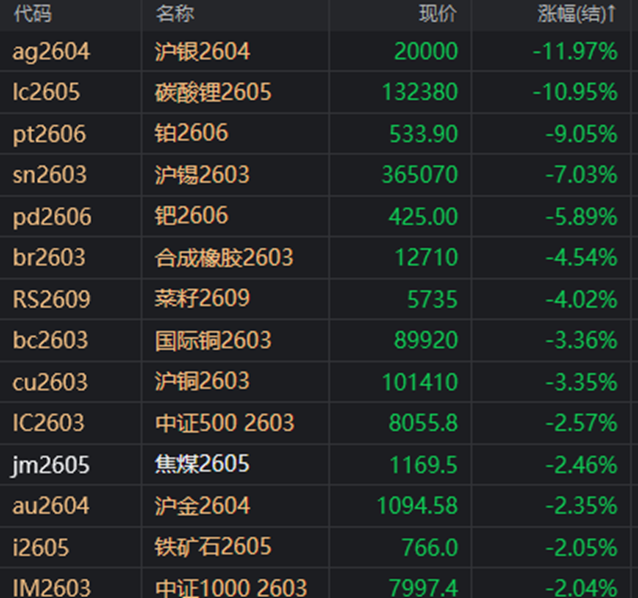Open 沪锡2603 contract name
This screenshot has height=598, width=638.
point(202,175)
